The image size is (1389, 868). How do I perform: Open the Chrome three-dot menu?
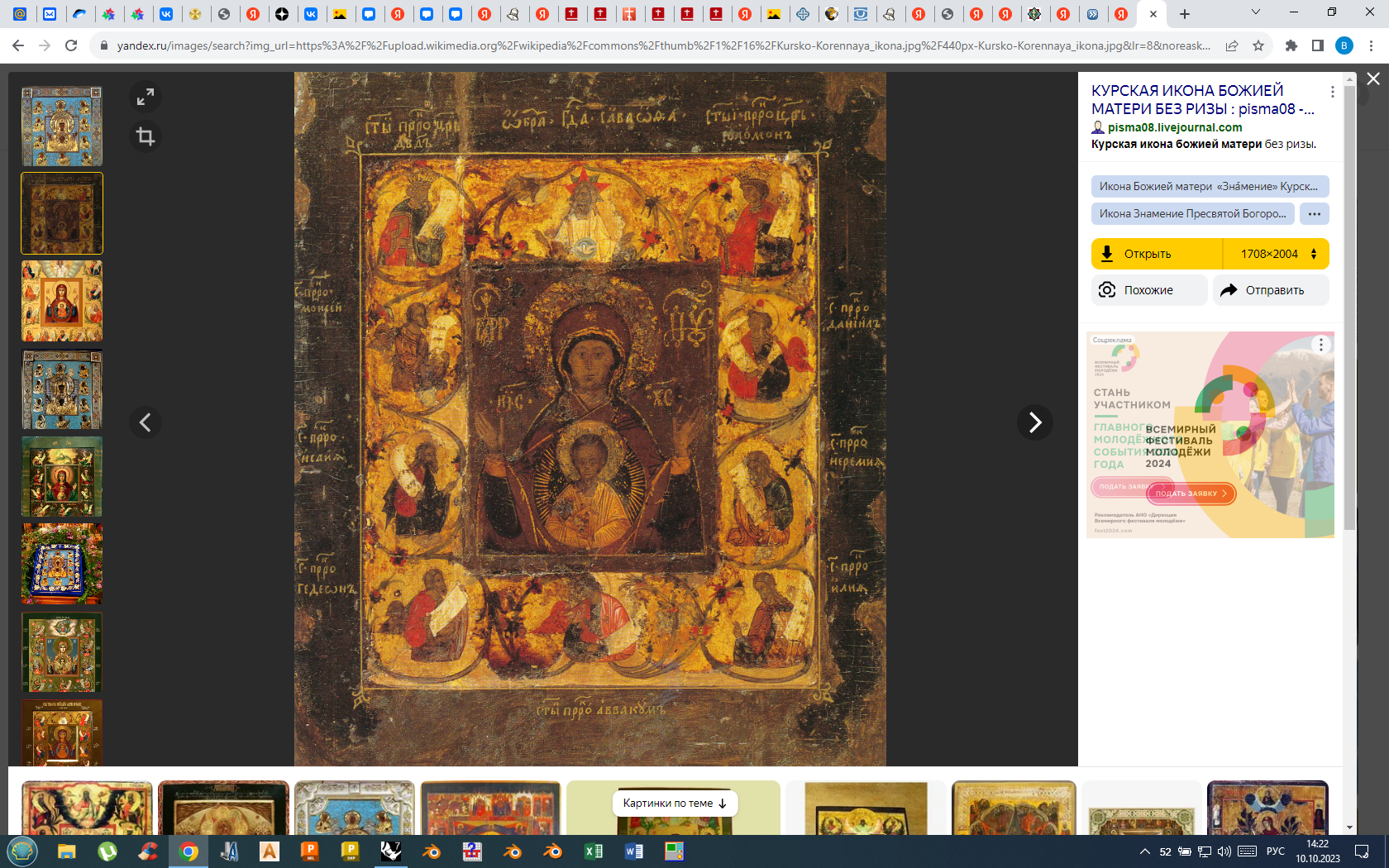pyautogui.click(x=1371, y=45)
